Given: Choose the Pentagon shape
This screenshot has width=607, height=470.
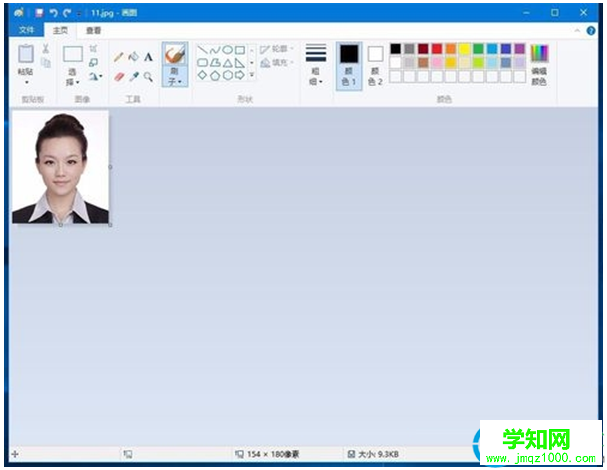Looking at the screenshot, I should point(215,75).
